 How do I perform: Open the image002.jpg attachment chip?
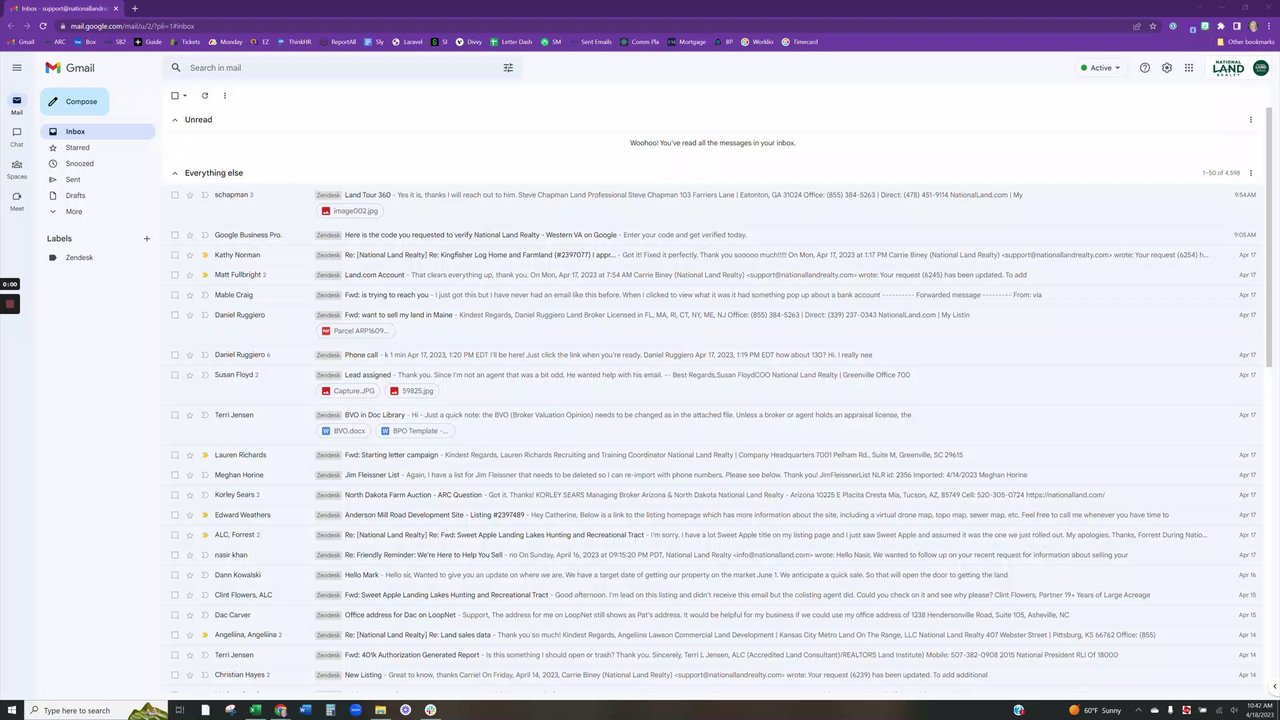click(350, 211)
